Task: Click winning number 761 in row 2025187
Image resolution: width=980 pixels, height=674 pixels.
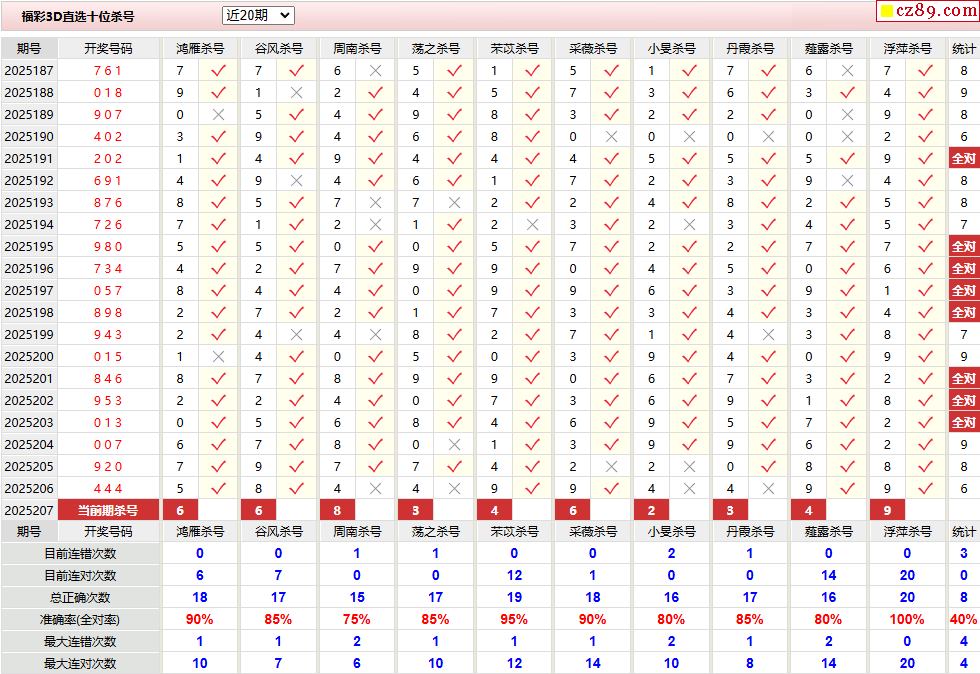Action: point(108,71)
